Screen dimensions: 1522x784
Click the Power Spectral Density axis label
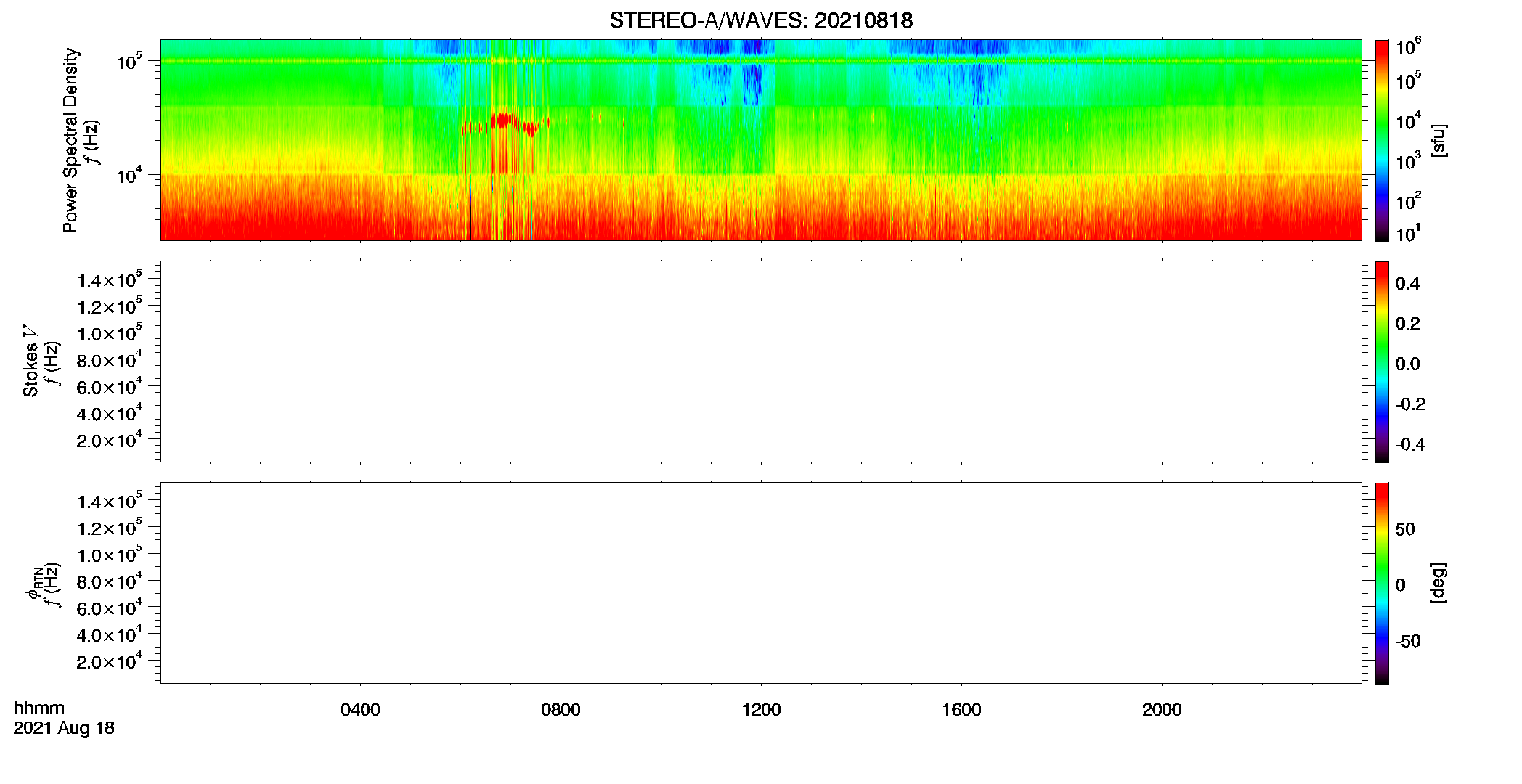70,140
